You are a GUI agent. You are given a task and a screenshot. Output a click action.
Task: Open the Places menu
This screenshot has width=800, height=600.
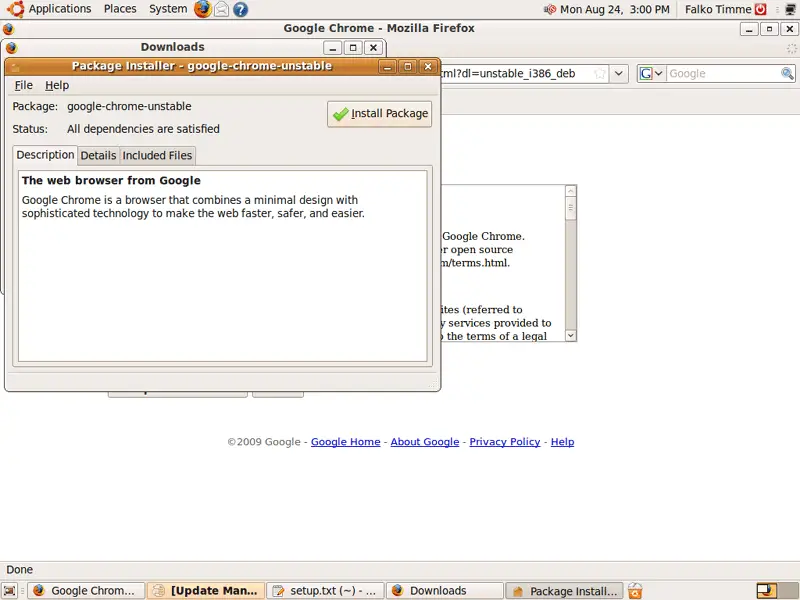point(120,9)
